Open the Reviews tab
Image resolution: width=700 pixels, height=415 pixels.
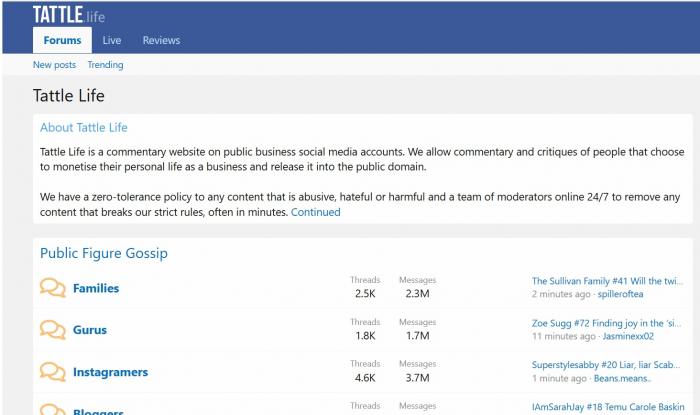click(x=161, y=40)
